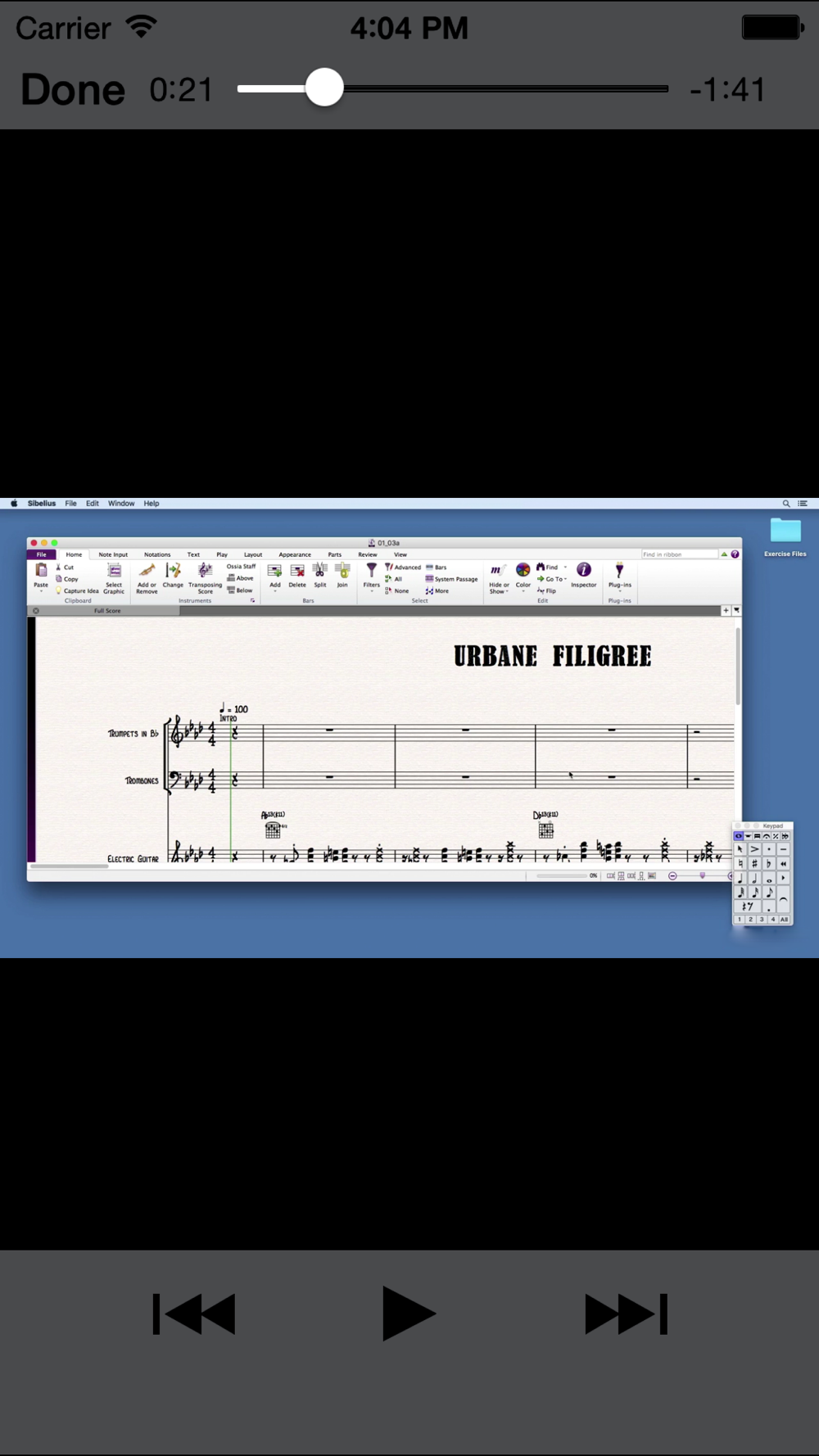Viewport: 819px width, 1456px height.
Task: Collapse the ribbon with the green arrow
Action: point(724,554)
